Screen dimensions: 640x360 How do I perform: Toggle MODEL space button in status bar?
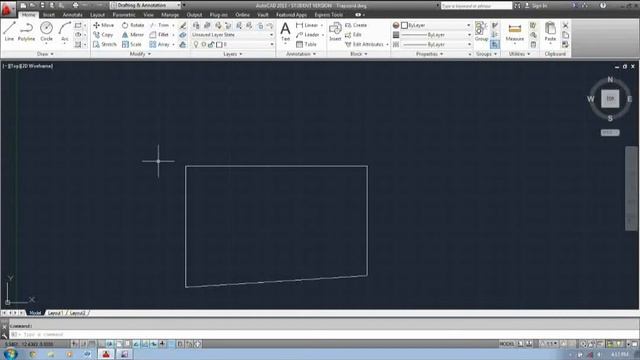tap(507, 344)
